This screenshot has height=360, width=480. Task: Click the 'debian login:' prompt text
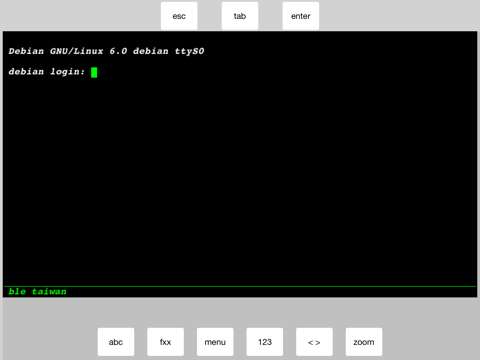pyautogui.click(x=47, y=72)
